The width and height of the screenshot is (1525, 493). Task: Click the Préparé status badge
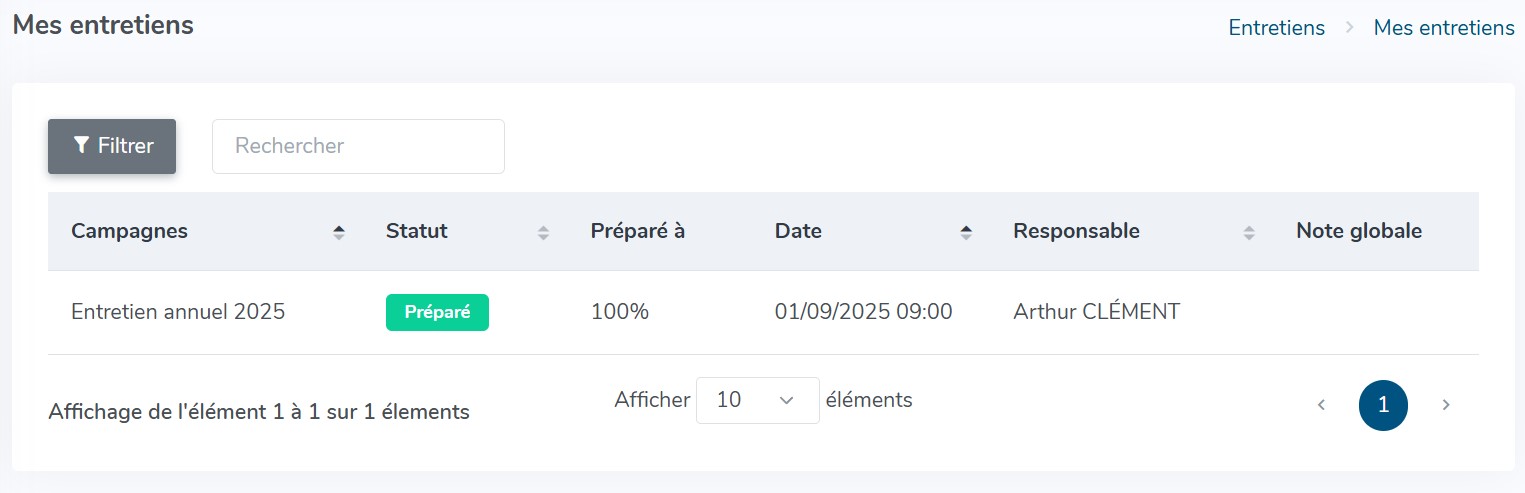(437, 312)
